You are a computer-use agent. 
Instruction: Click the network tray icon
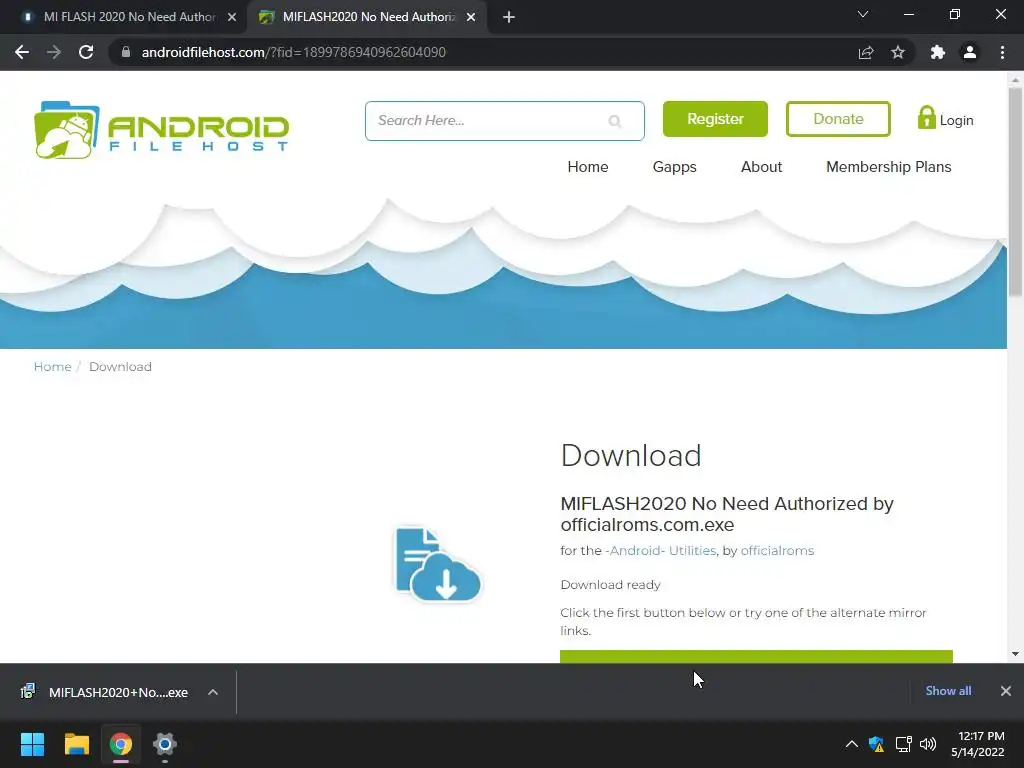[903, 744]
